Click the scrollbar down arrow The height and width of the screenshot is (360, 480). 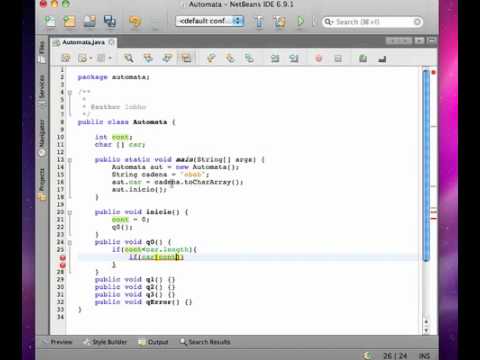(426, 330)
